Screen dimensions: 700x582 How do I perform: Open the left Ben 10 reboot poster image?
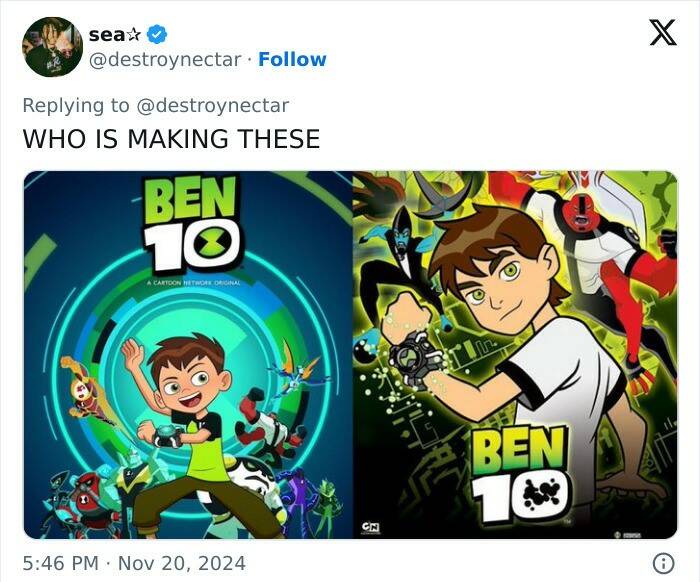pyautogui.click(x=187, y=355)
